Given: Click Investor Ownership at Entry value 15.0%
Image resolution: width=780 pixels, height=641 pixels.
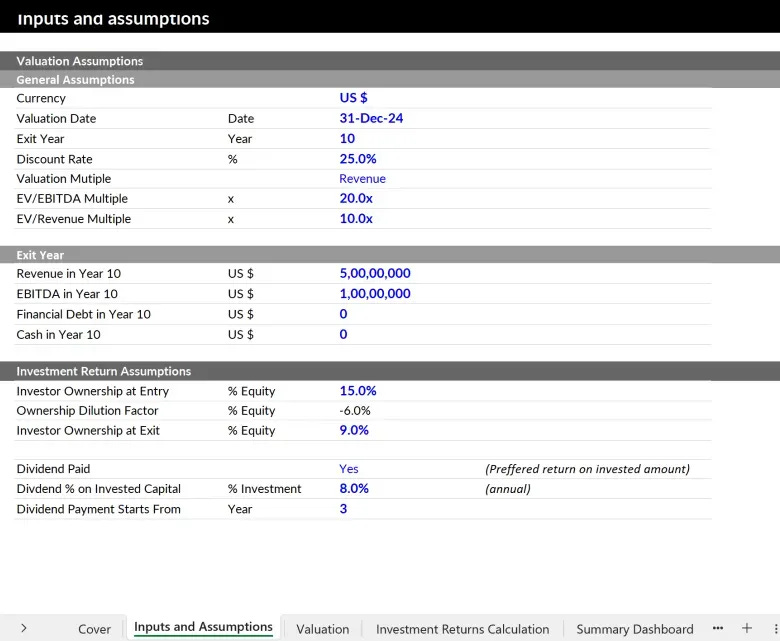Looking at the screenshot, I should point(358,391).
